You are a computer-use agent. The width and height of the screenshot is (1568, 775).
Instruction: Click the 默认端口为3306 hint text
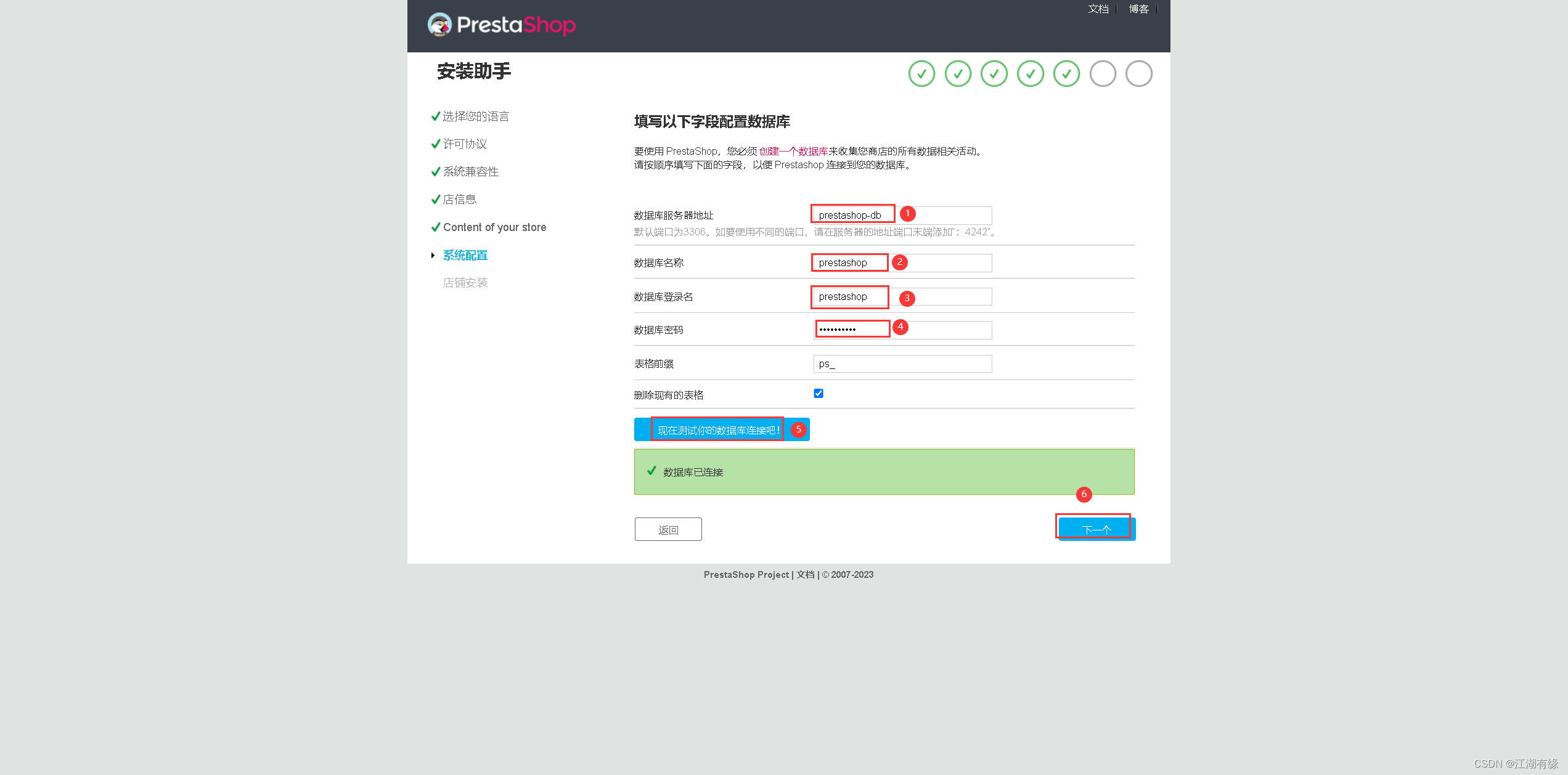coord(815,232)
